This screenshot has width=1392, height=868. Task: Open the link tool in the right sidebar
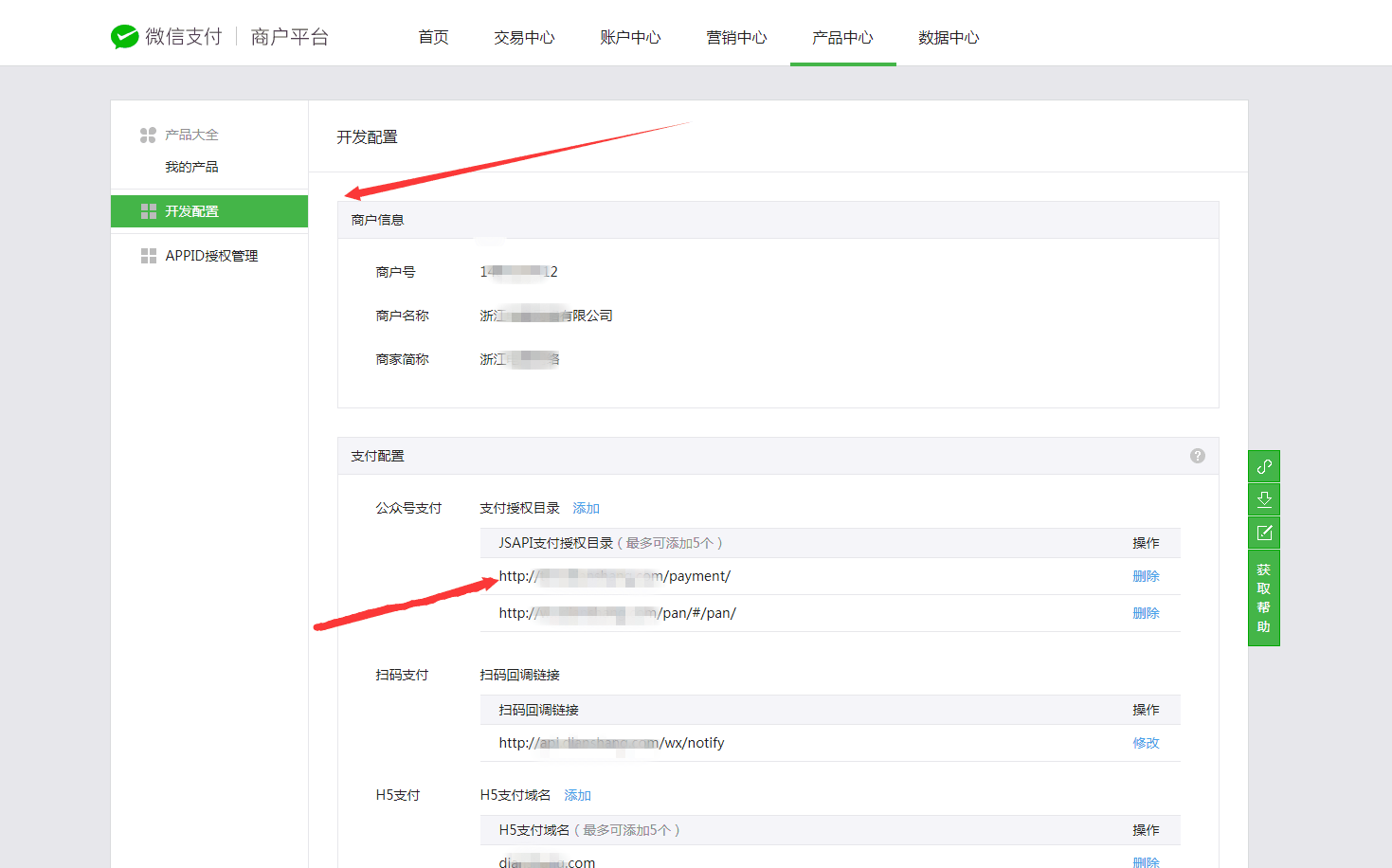click(1263, 466)
